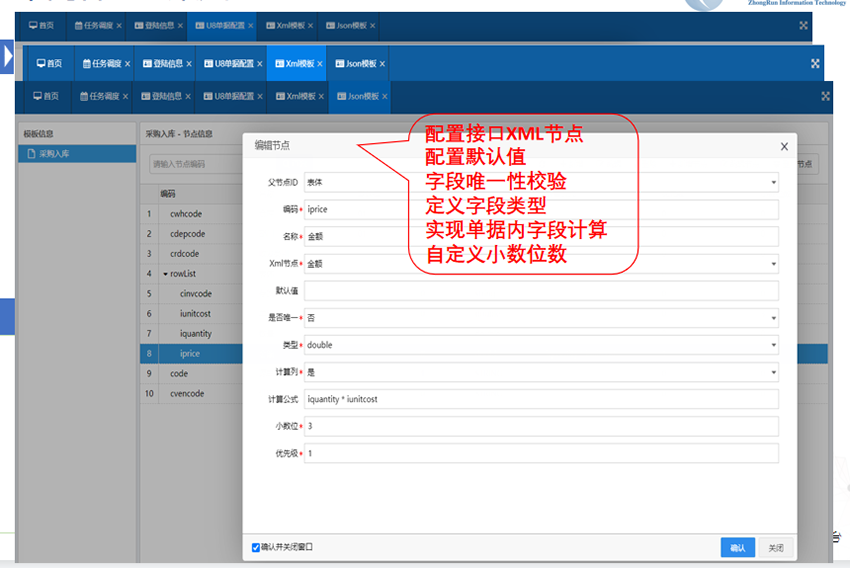Click fullscreen icon in the top tab row
The width and height of the screenshot is (850, 568).
click(x=803, y=25)
